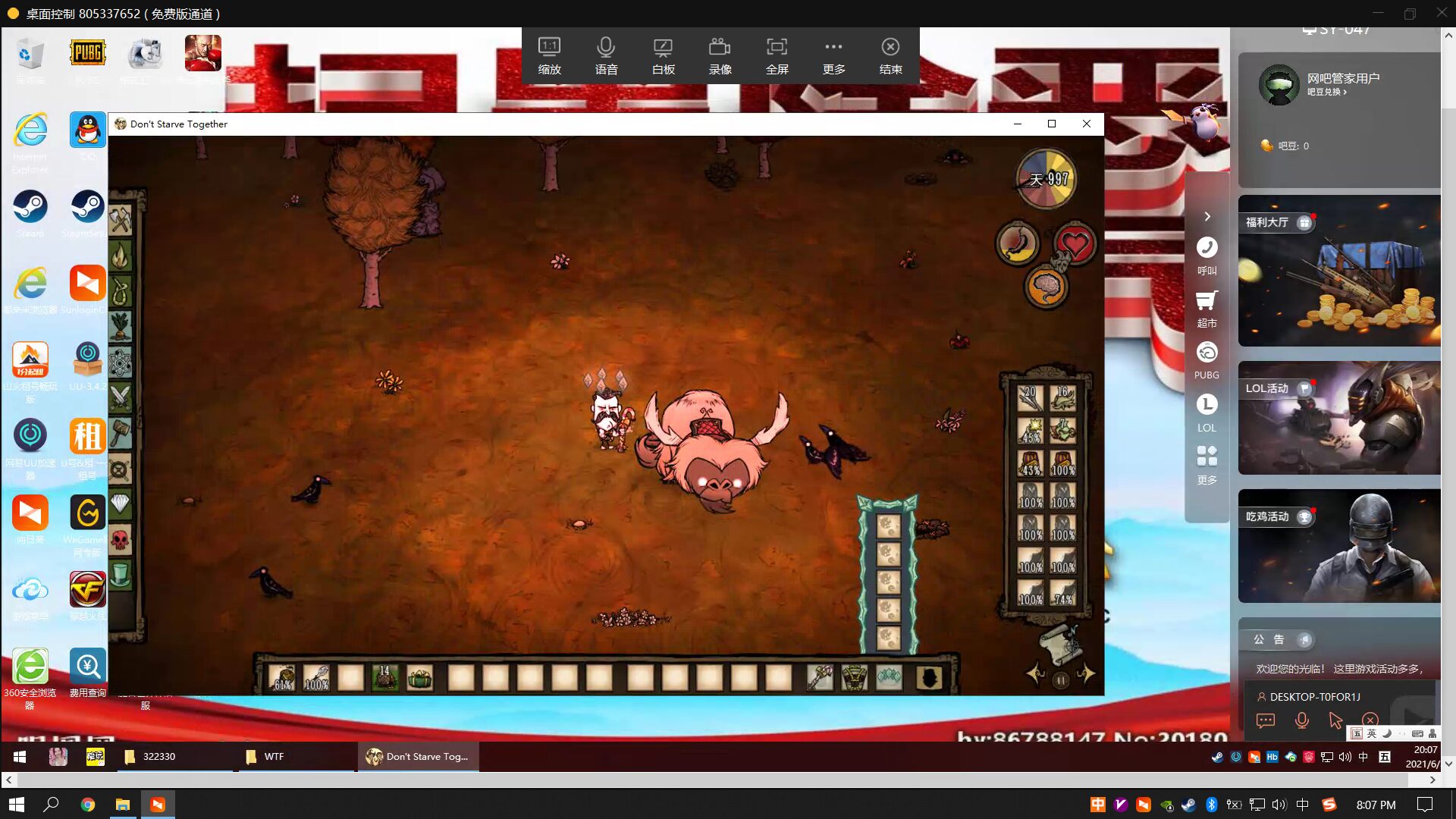The height and width of the screenshot is (819, 1456).
Task: Switch to the WTF taskbar folder
Action: (297, 756)
